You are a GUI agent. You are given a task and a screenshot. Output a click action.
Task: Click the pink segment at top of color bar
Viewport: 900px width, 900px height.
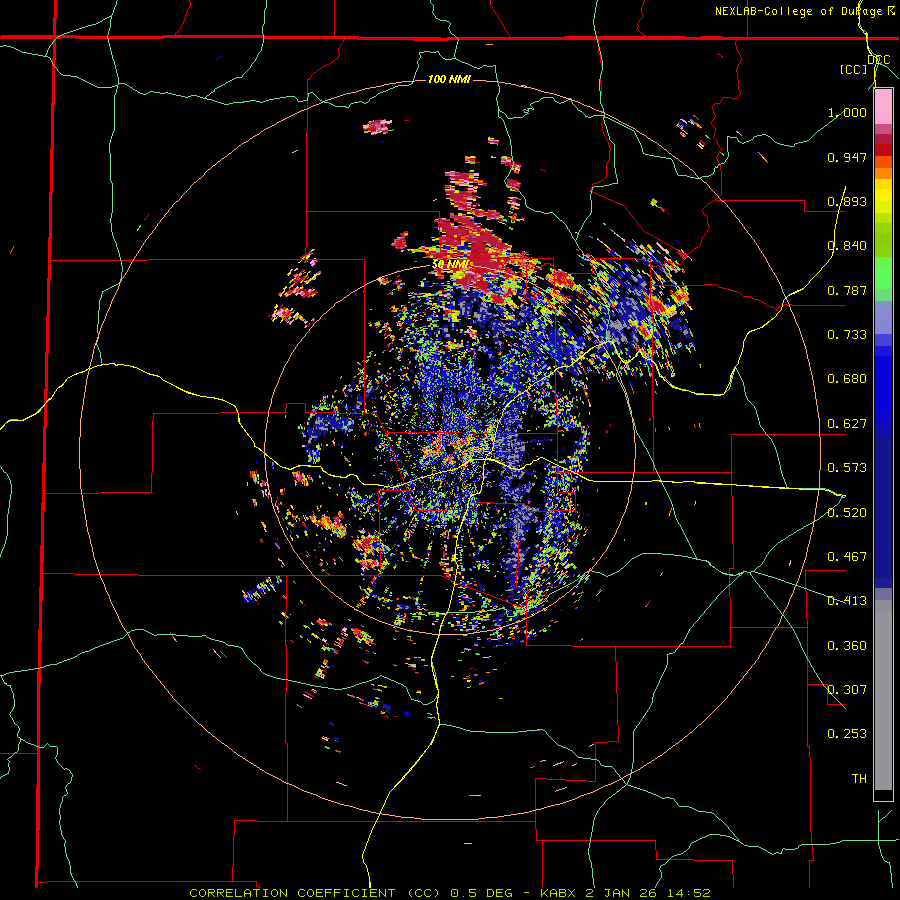pyautogui.click(x=883, y=107)
